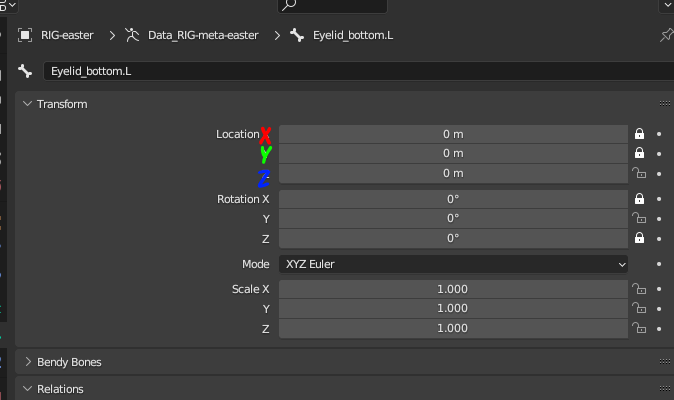The image size is (674, 400).
Task: Animate Scale Z via its keyframe dot
Action: point(659,329)
